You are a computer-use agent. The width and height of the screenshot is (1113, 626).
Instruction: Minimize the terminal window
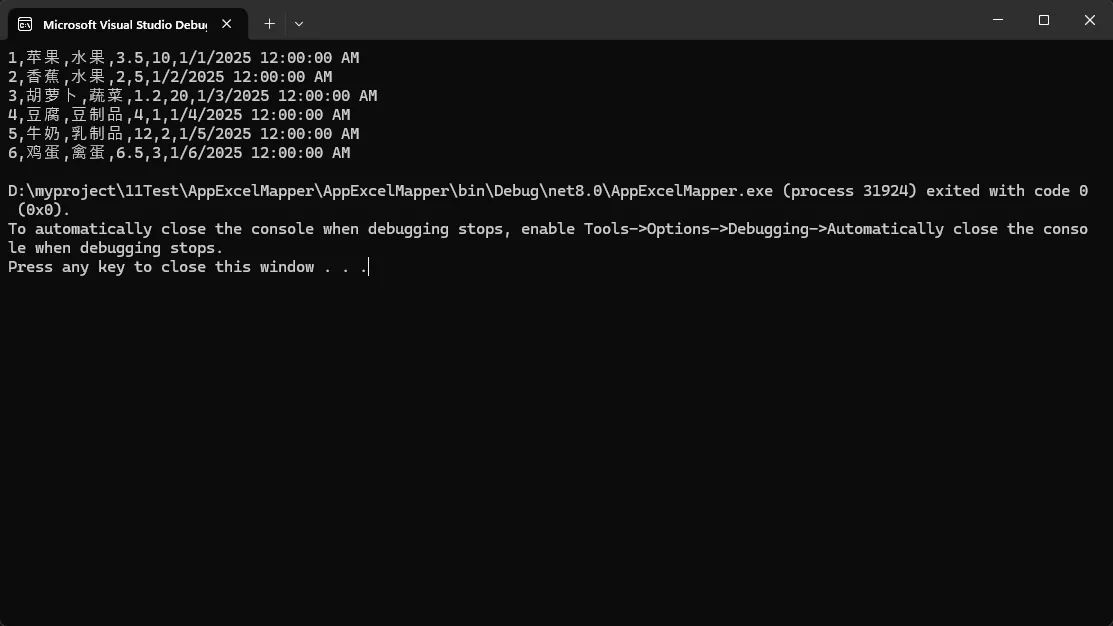pos(998,20)
